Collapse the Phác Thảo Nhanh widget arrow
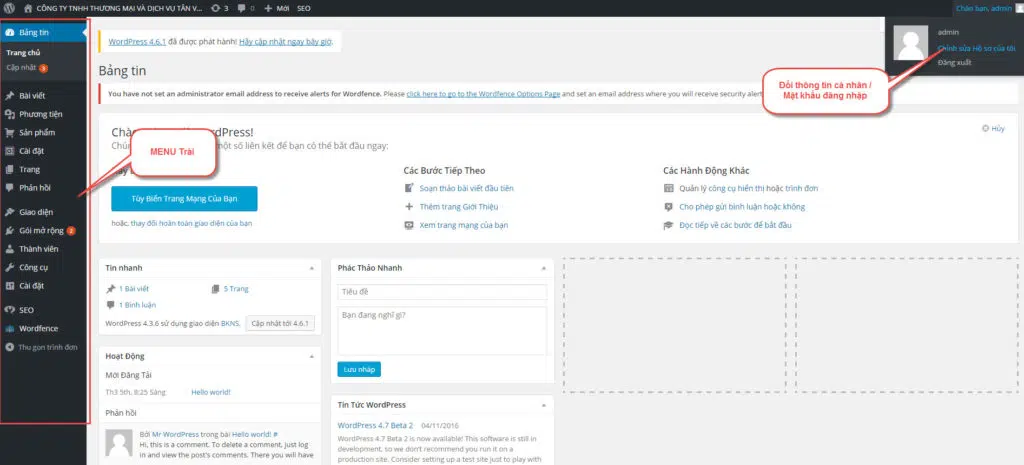The width and height of the screenshot is (1024, 465). pyautogui.click(x=544, y=268)
